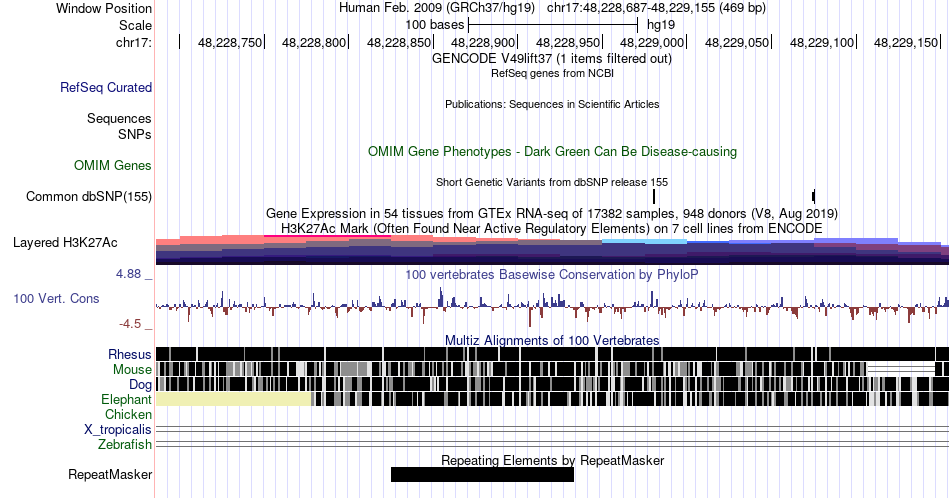Click '100 vertebrates Basewise Conservation by PhyloP' title

pyautogui.click(x=552, y=274)
